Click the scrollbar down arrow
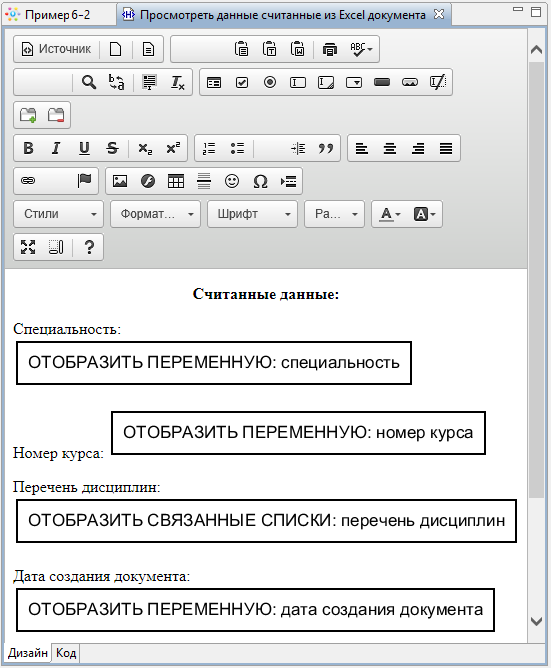The width and height of the screenshot is (551, 668). pyautogui.click(x=537, y=622)
